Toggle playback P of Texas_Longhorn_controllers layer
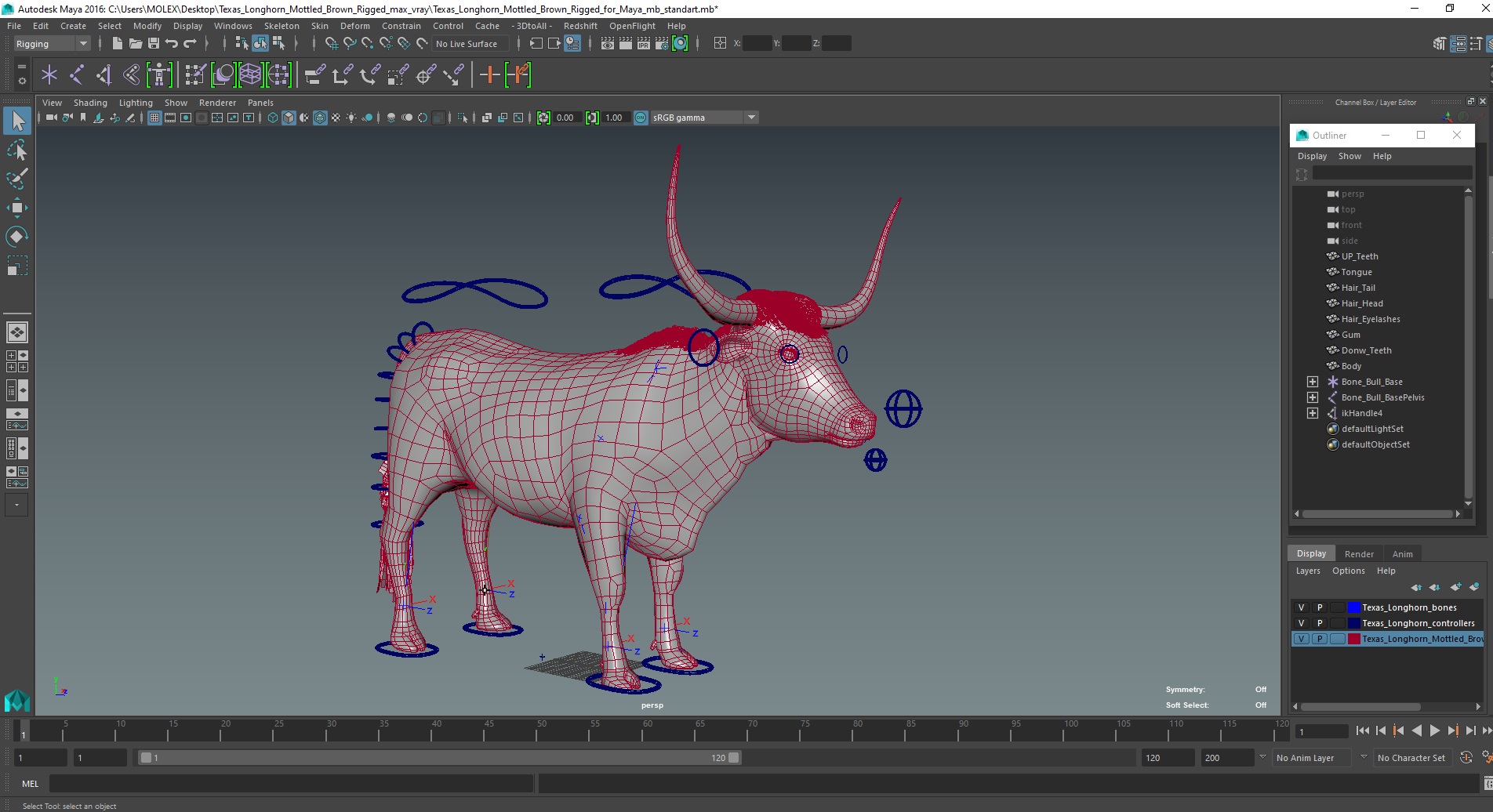This screenshot has height=812, width=1493. tap(1320, 623)
